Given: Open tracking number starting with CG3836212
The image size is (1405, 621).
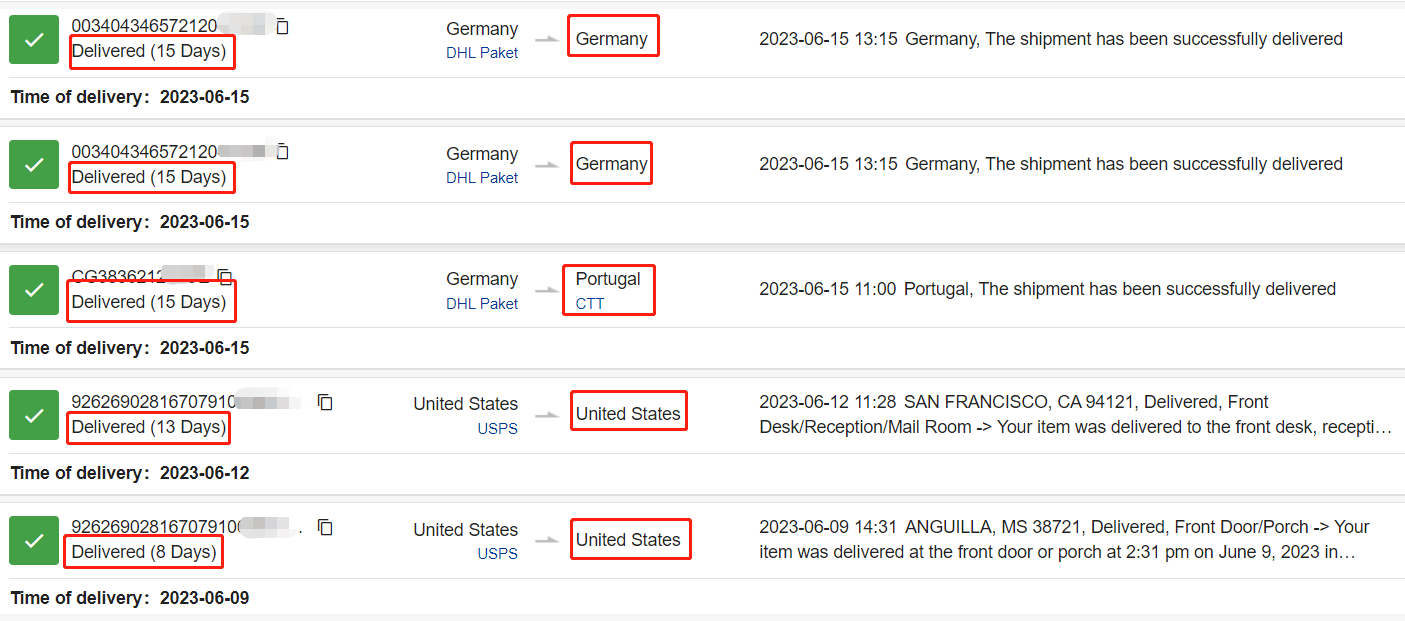Looking at the screenshot, I should [141, 277].
